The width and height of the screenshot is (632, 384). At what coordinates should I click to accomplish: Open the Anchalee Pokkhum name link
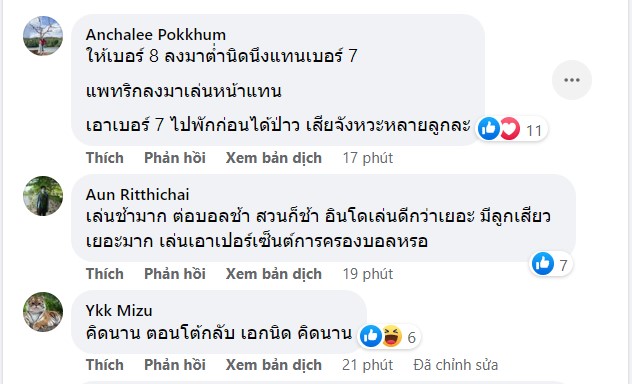[x=156, y=35]
